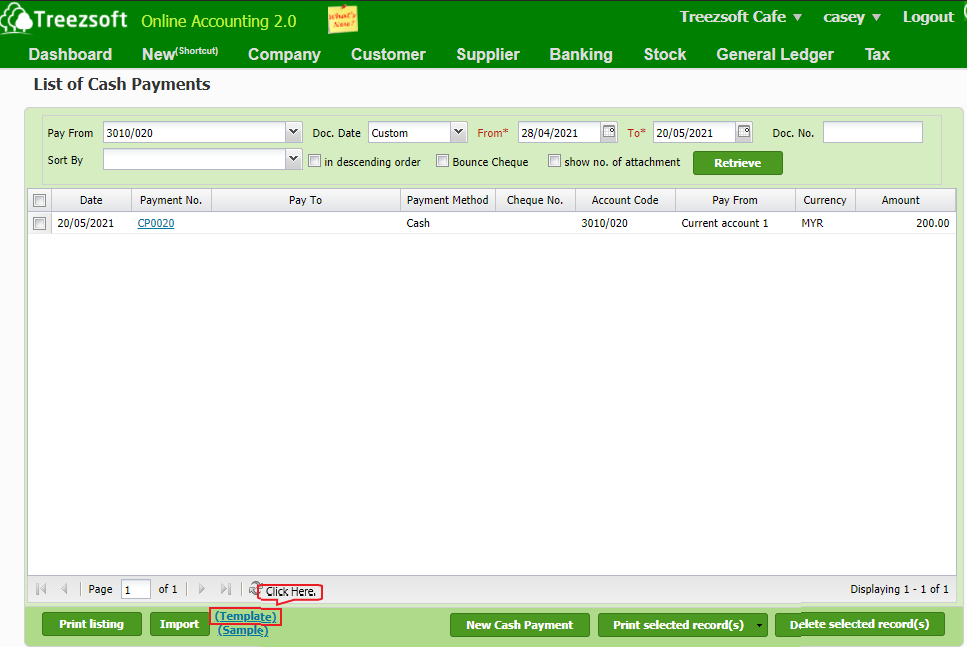Open the Treezsoft Cafe company menu
Image resolution: width=967 pixels, height=647 pixels.
(x=741, y=17)
